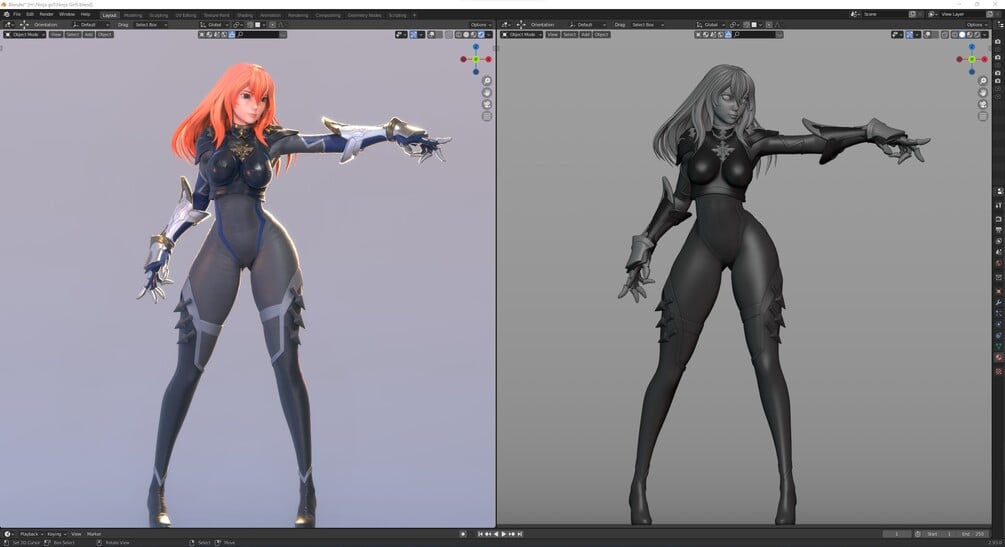This screenshot has width=1005, height=547.
Task: Open the shading options dropdown arrow in left viewport
Action: tap(488, 35)
